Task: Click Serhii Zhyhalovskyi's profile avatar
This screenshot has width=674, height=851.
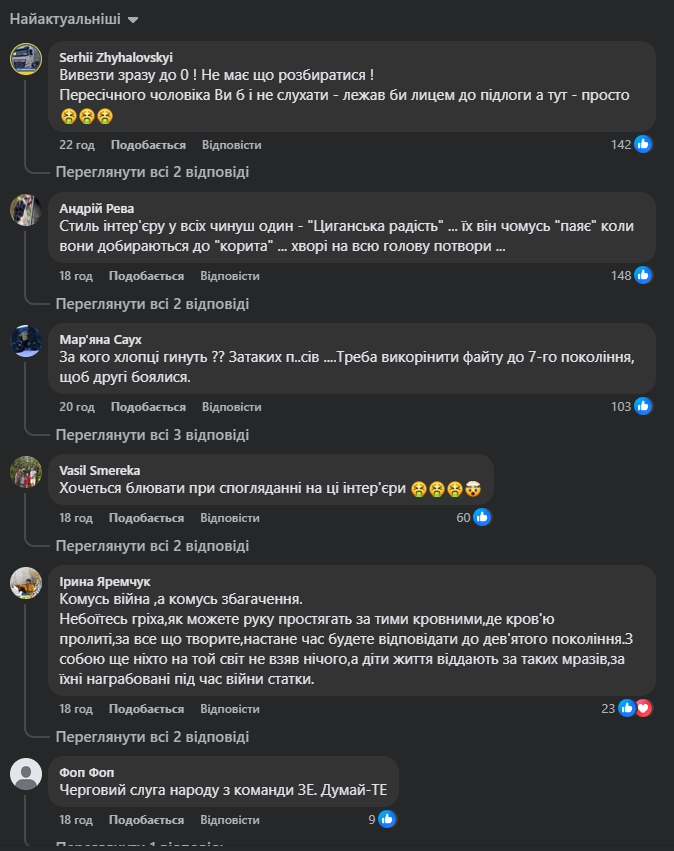Action: coord(25,58)
